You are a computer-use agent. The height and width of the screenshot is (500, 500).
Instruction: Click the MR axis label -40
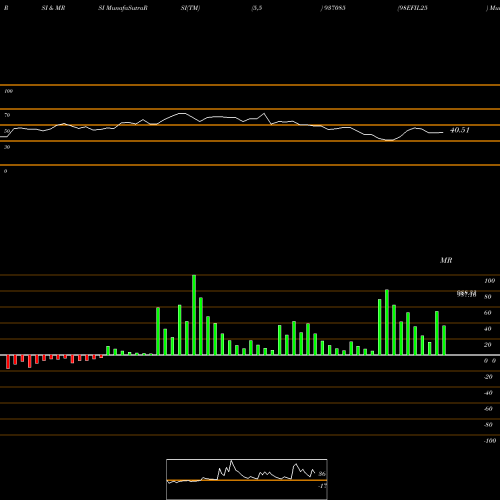tap(488, 393)
